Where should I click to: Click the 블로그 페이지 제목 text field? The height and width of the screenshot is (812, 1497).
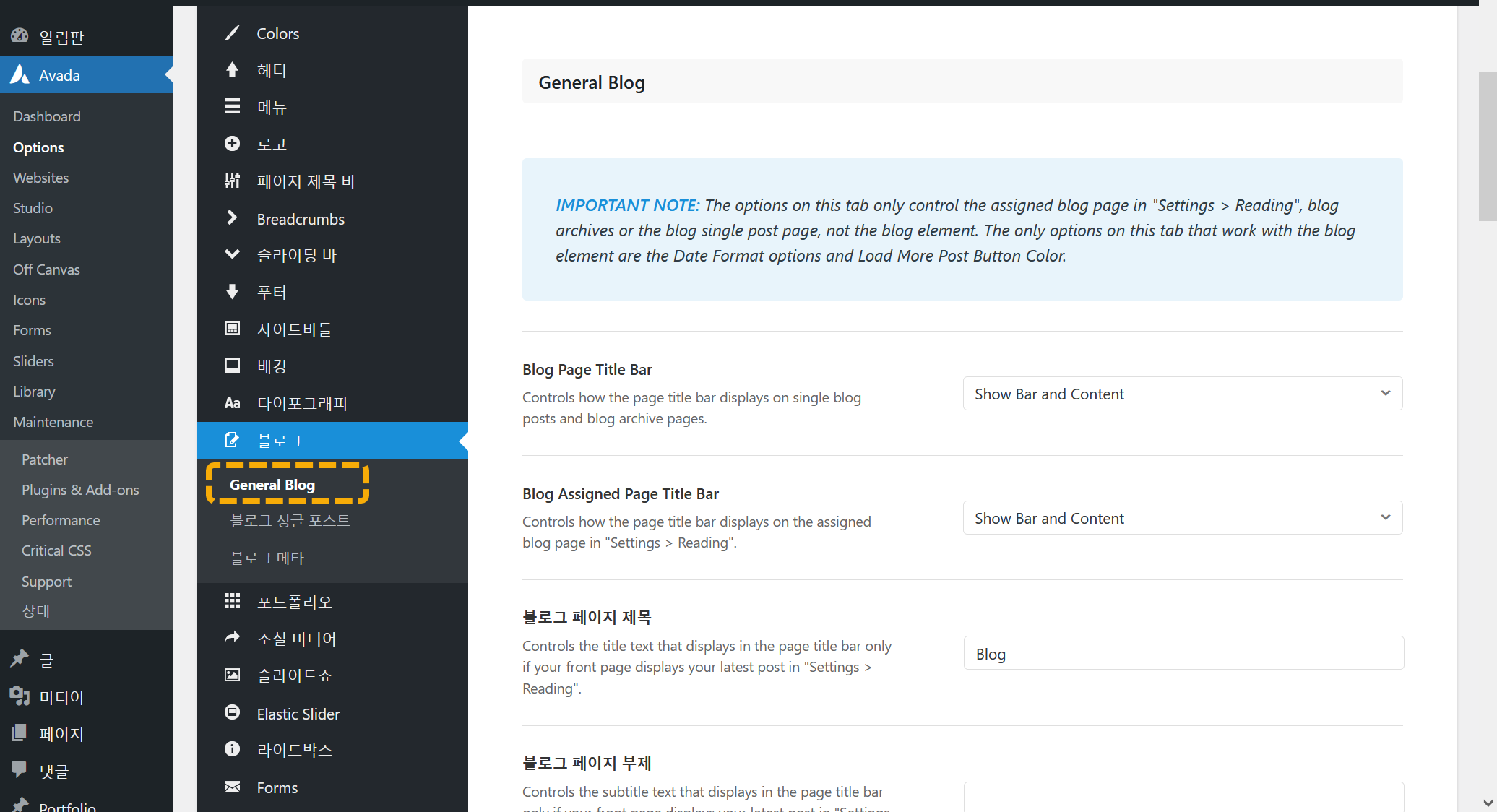1183,654
